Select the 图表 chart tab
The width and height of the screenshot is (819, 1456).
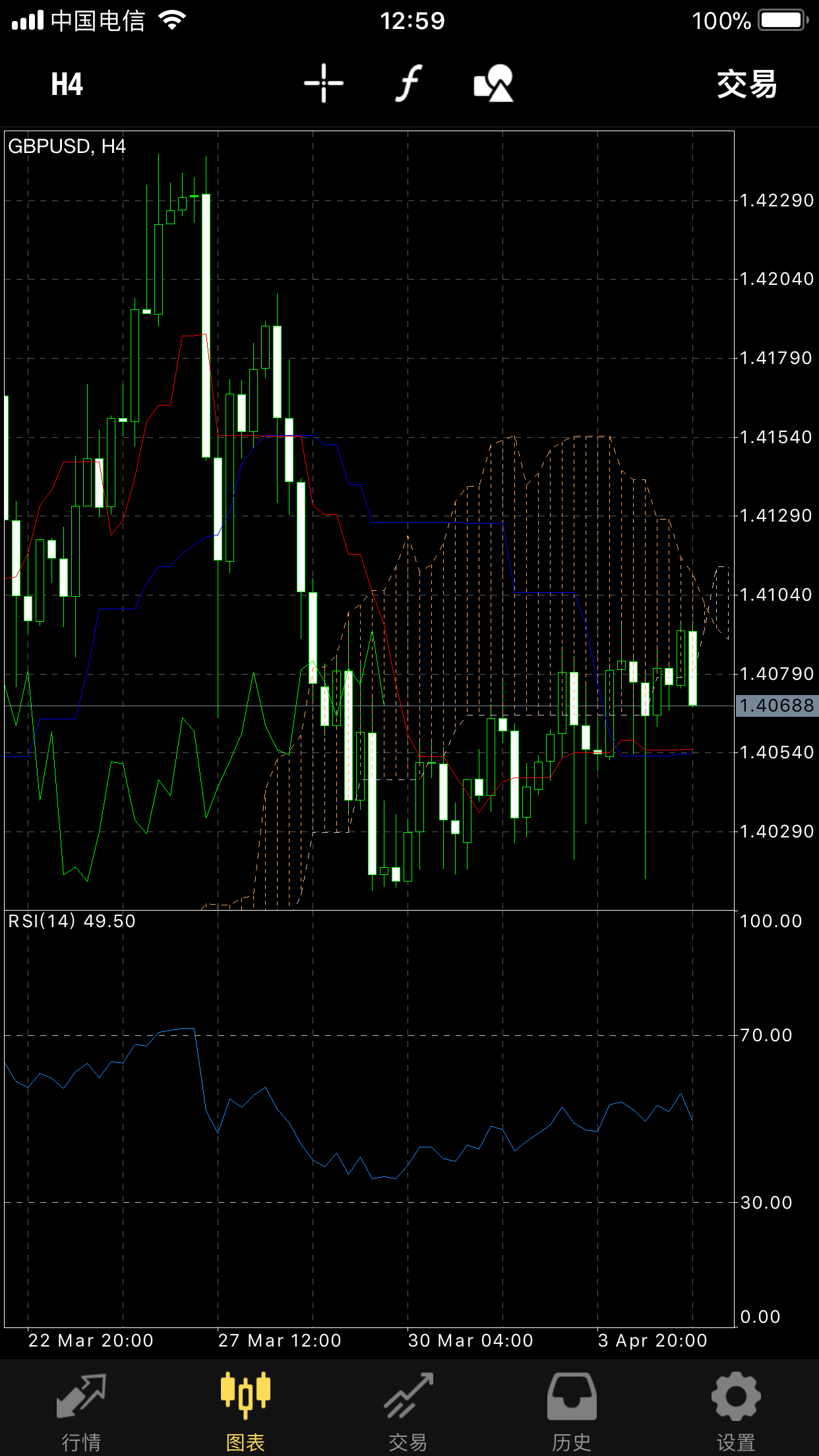[x=245, y=1413]
